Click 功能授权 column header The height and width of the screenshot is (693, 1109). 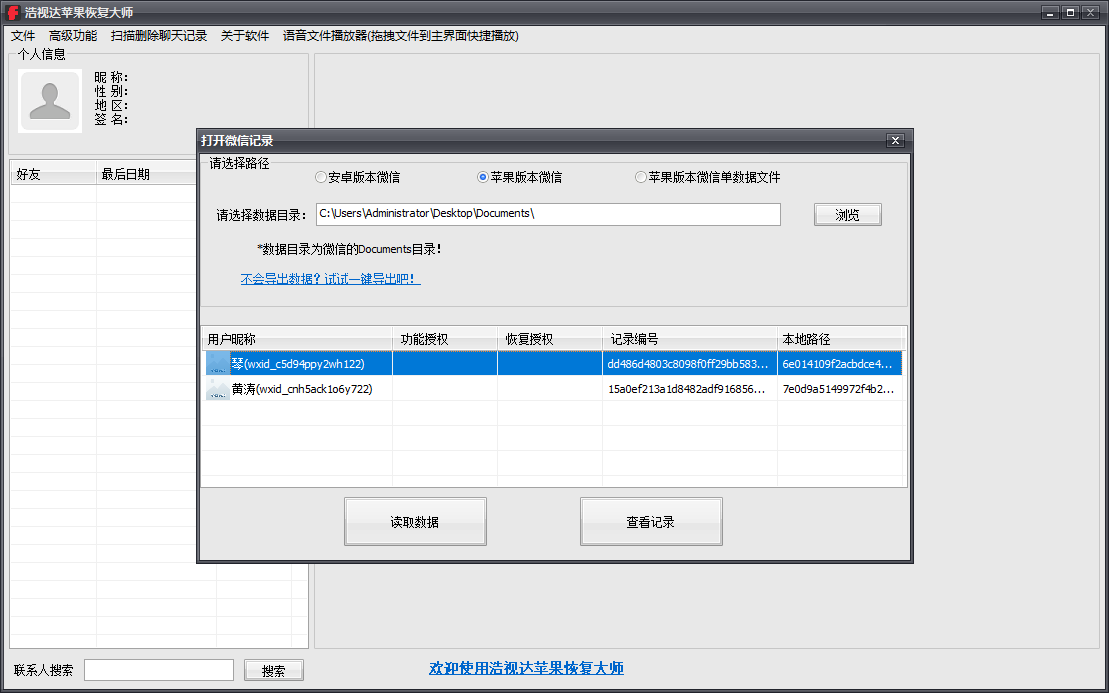445,339
